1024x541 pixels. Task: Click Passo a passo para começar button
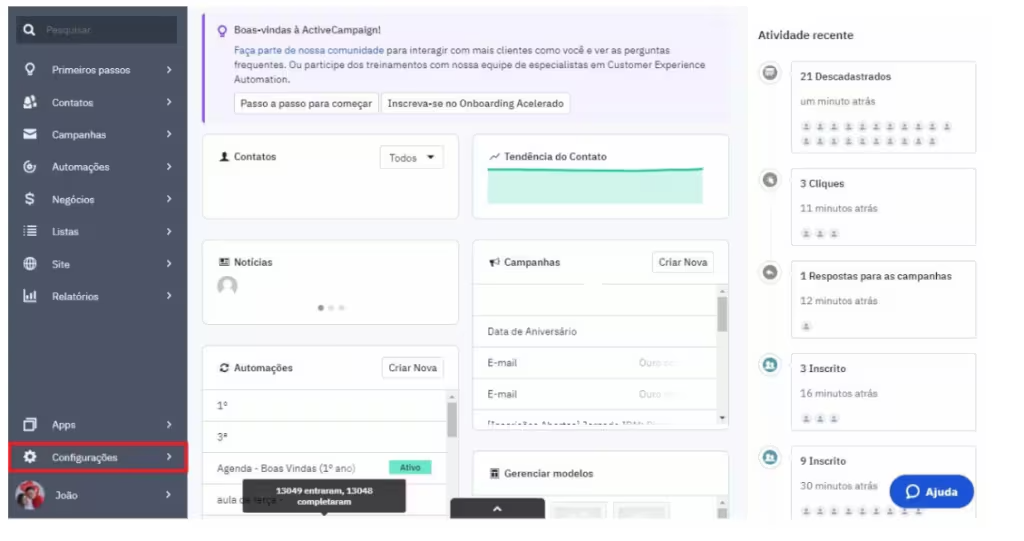(306, 103)
